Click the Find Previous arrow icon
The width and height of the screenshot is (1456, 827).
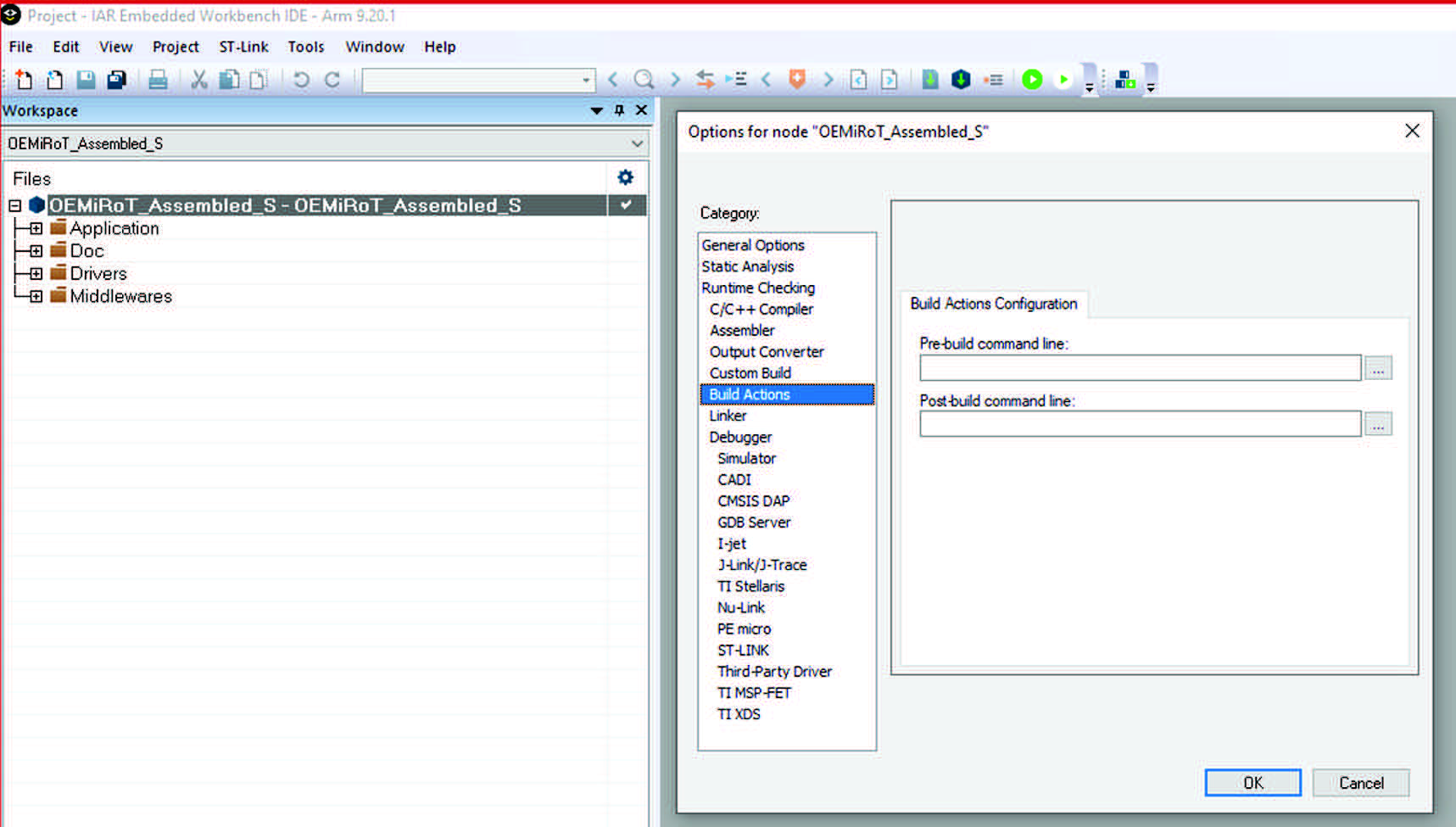point(613,80)
